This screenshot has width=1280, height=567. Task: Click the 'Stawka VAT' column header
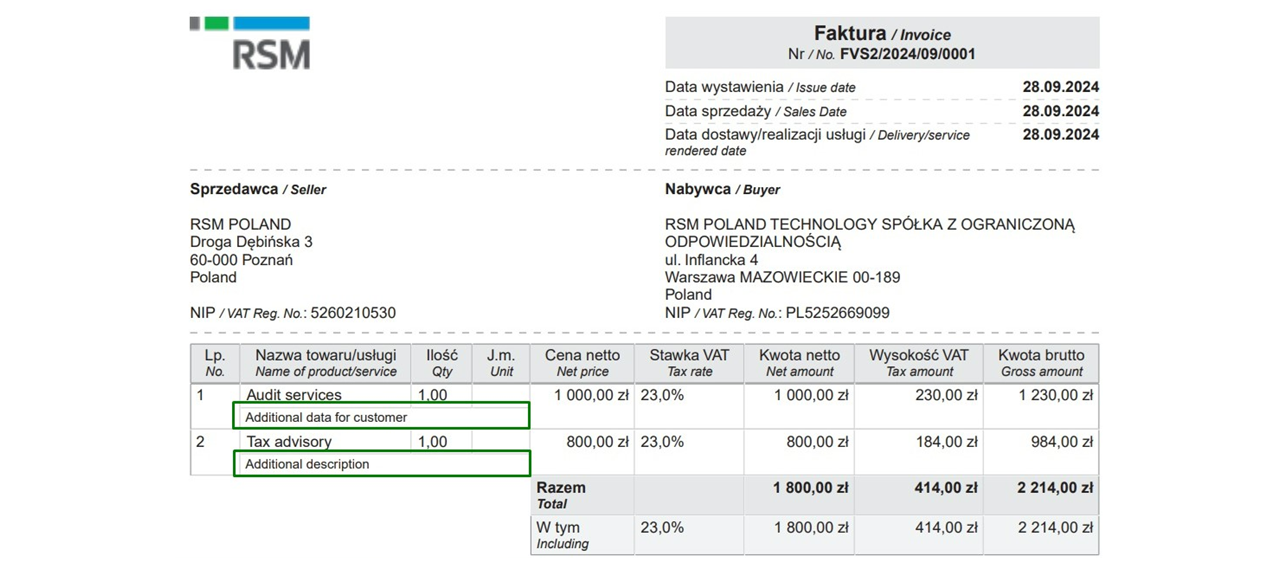689,363
